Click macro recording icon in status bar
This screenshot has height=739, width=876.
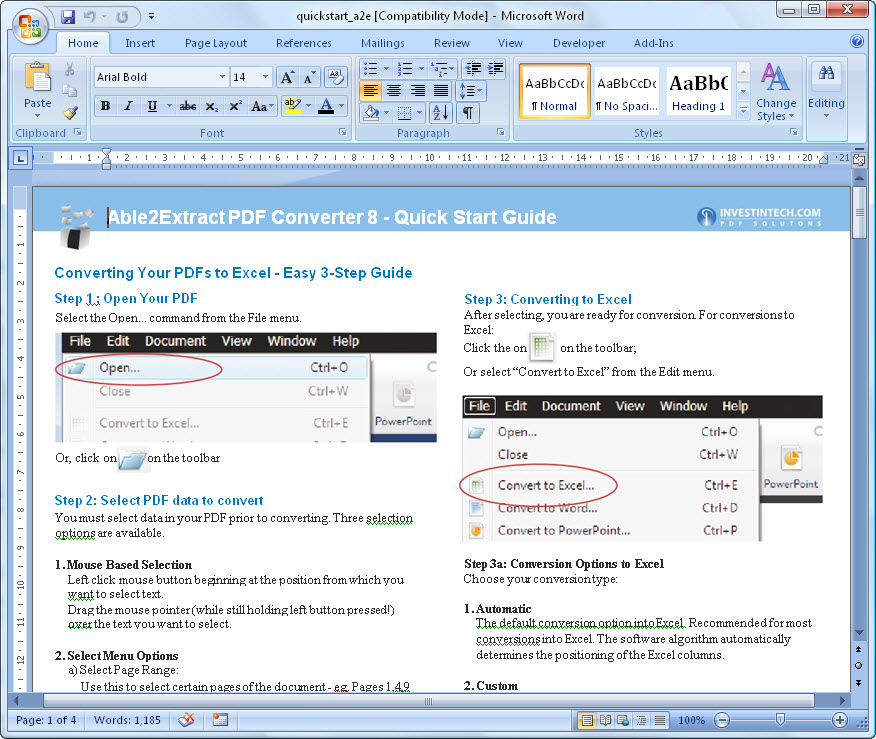[x=220, y=720]
